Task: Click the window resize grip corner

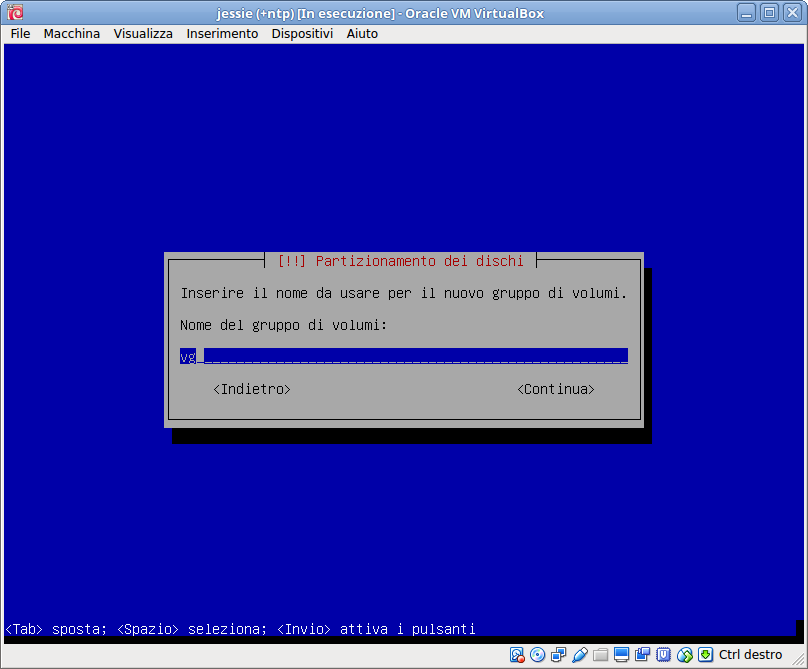Action: 799,660
